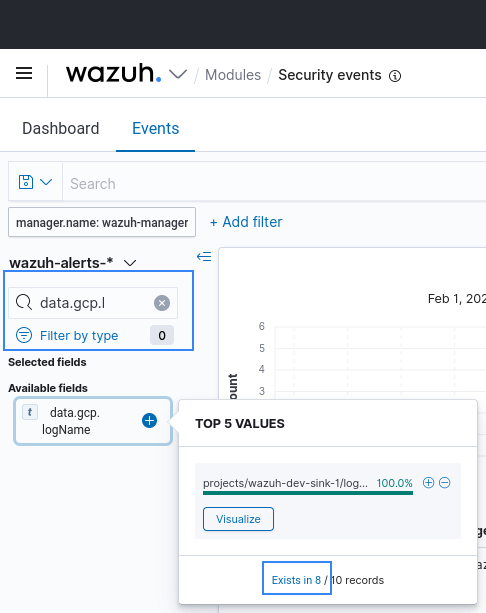The image size is (486, 613).
Task: Collapse the fields sidebar arrow icon
Action: tap(204, 256)
